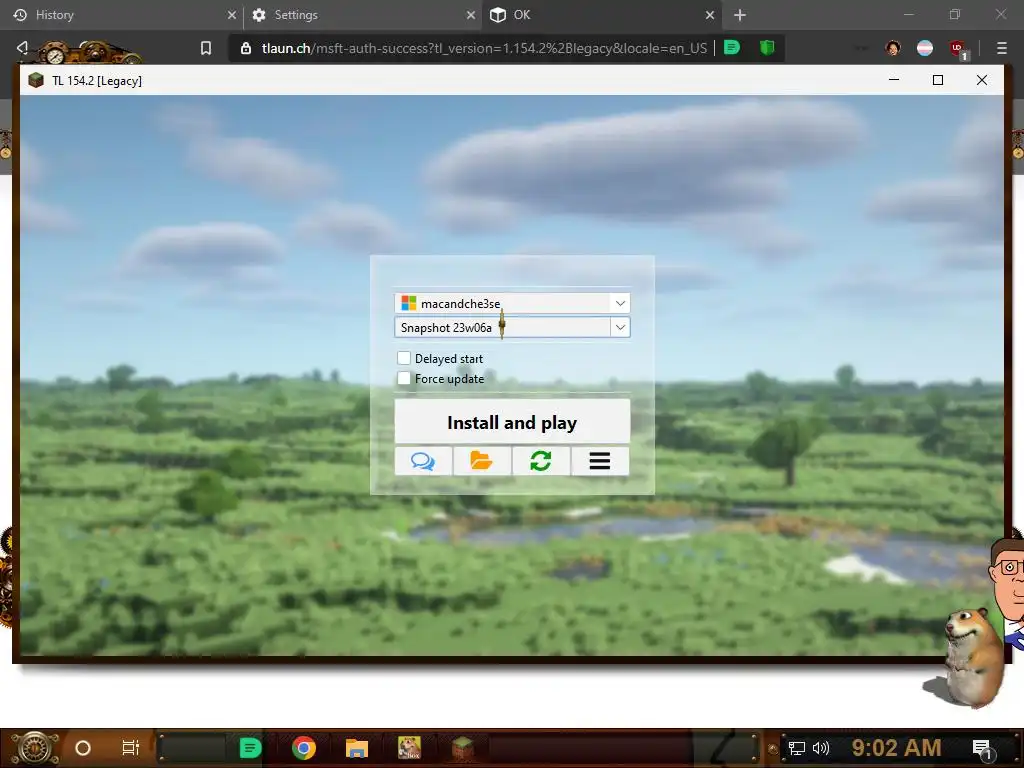Click the tlaun.ch URL in address bar
The image size is (1024, 768).
[x=484, y=48]
